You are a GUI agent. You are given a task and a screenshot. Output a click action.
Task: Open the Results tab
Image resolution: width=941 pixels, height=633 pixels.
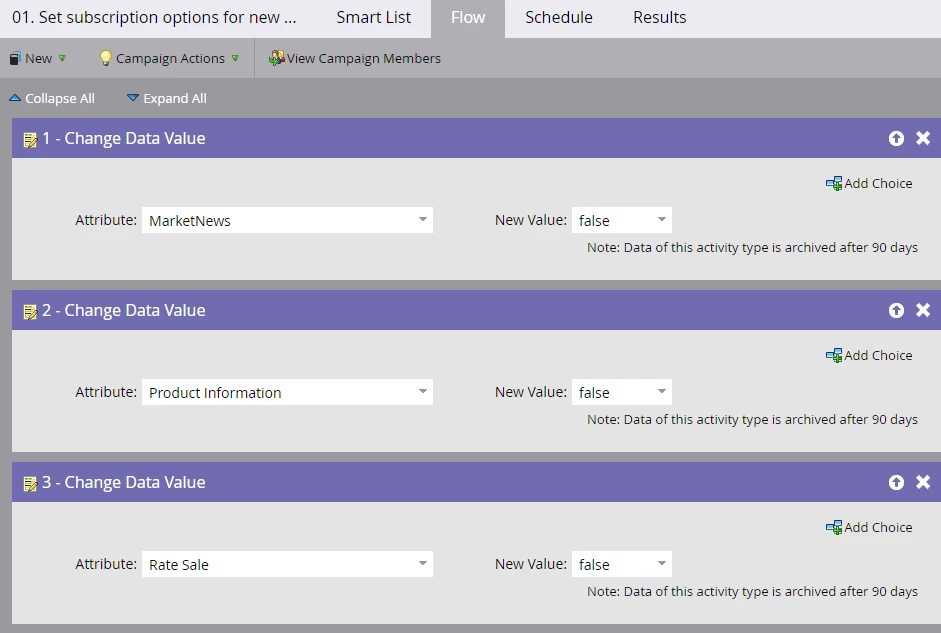tap(659, 18)
